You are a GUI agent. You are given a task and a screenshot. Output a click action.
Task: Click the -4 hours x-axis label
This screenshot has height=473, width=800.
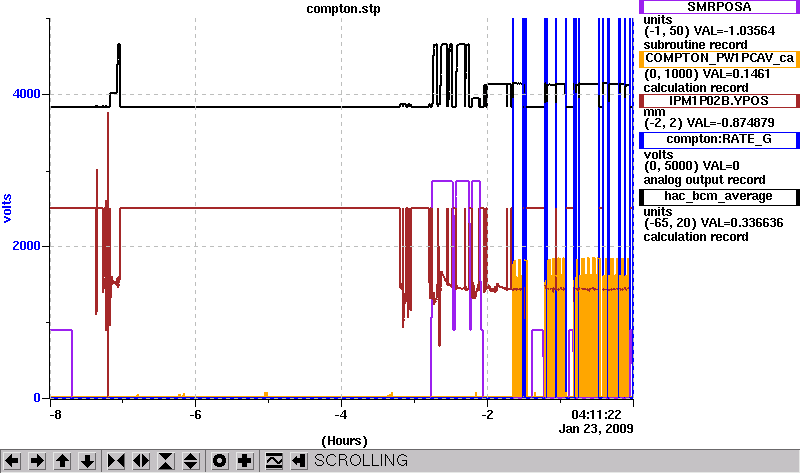pos(341,414)
